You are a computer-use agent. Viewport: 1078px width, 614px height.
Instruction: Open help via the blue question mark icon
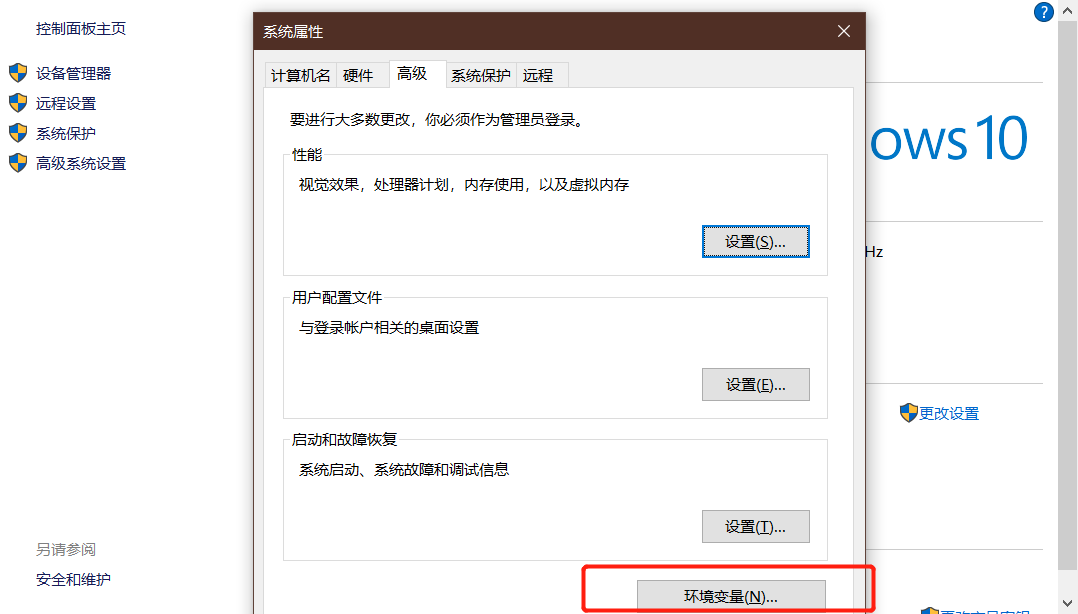pyautogui.click(x=1043, y=12)
